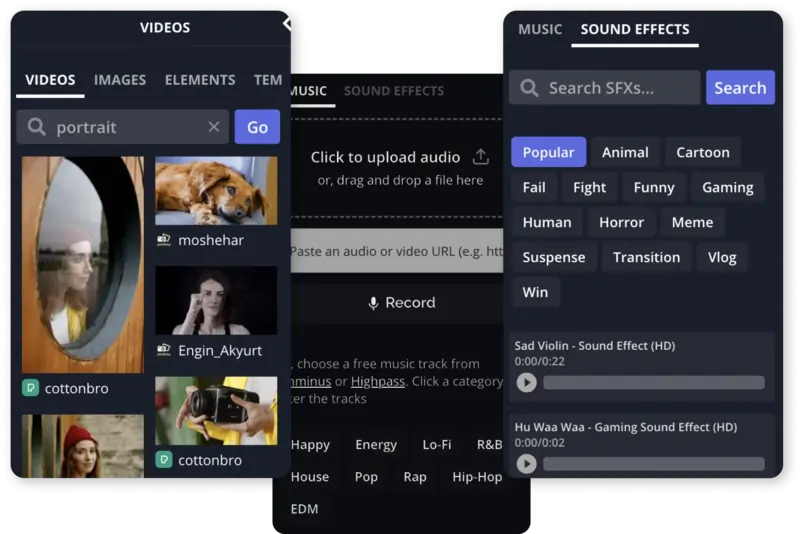Screen dimensions: 800x534
Task: Open the Elements tab
Action: pos(200,80)
